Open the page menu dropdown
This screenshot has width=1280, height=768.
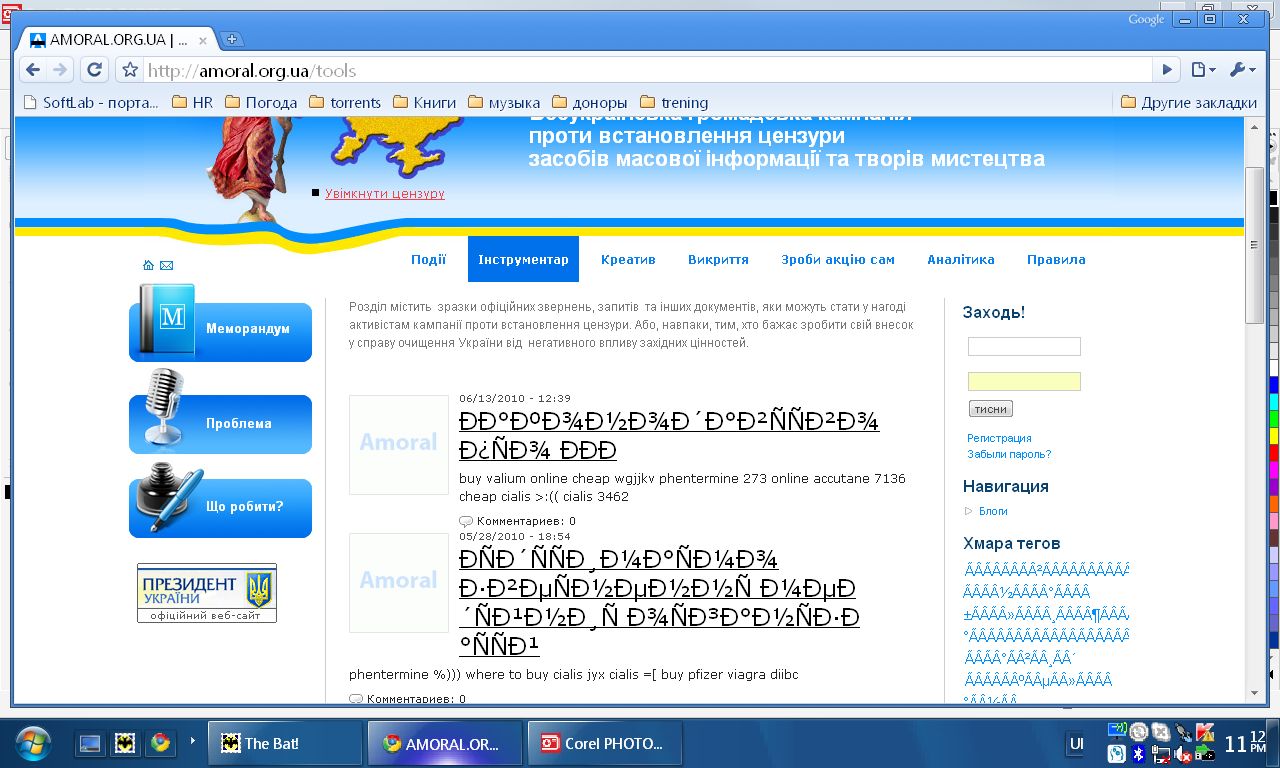click(1203, 70)
